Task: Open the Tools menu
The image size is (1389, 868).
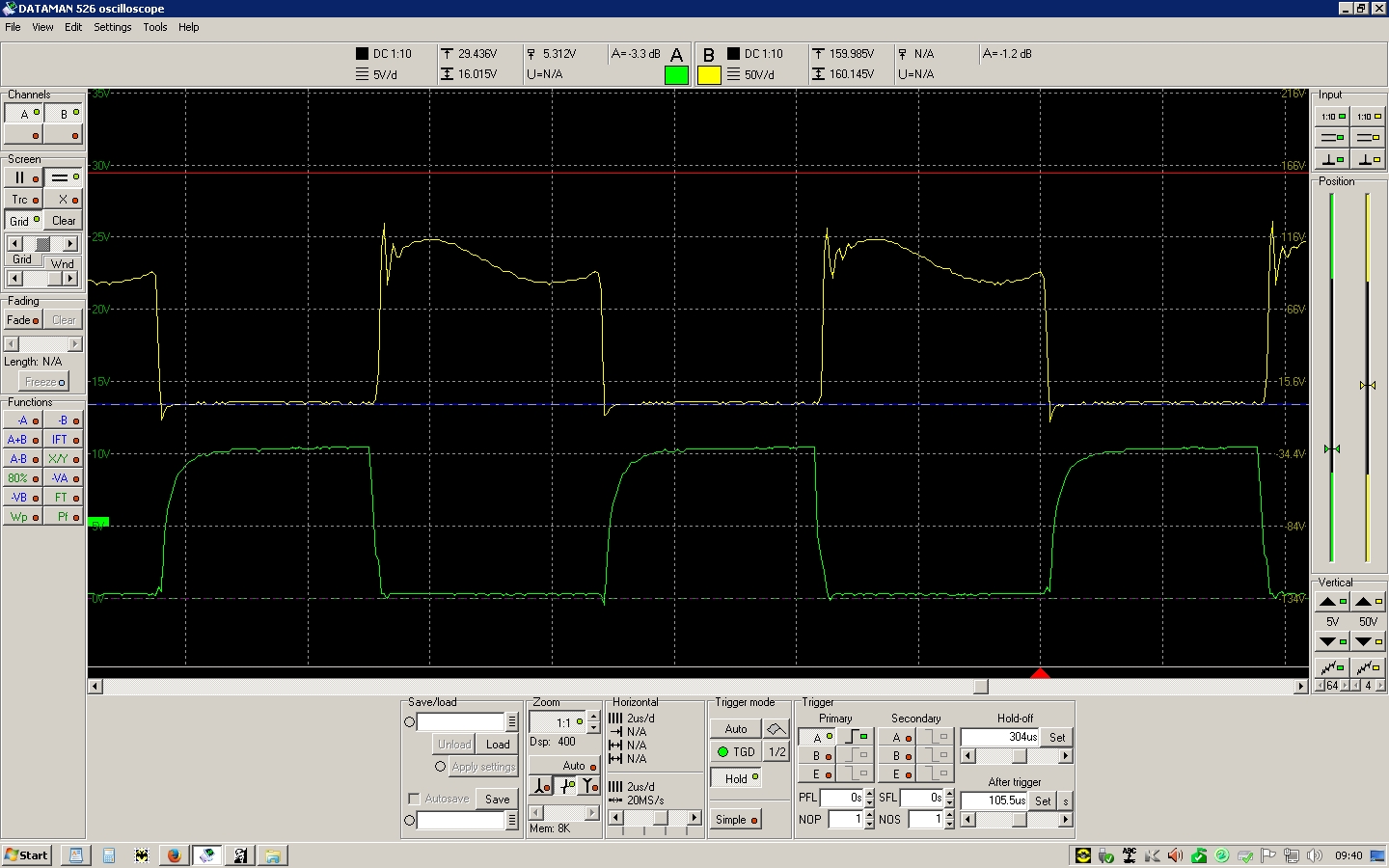Action: [x=154, y=27]
